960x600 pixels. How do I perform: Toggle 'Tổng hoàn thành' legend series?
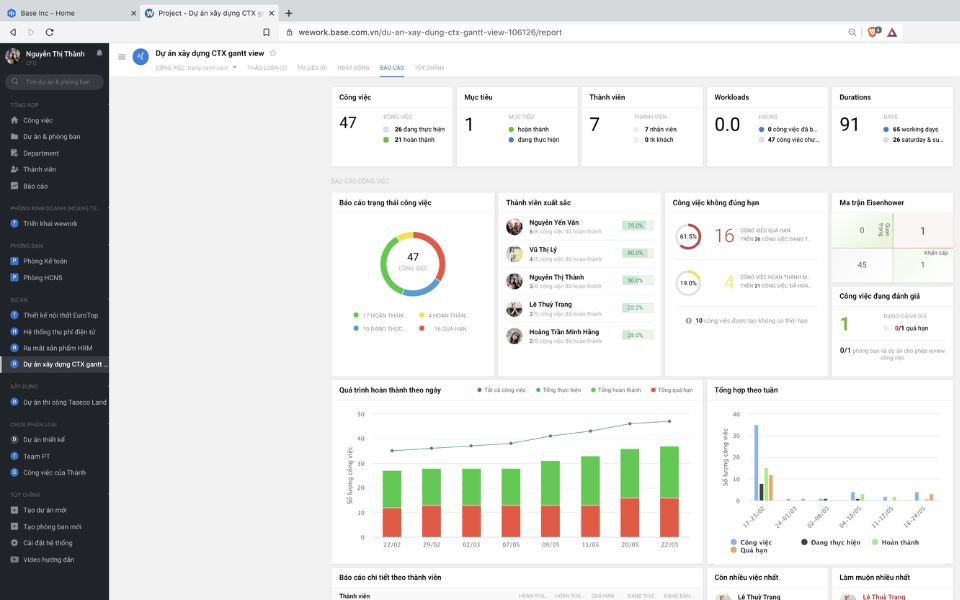(616, 389)
